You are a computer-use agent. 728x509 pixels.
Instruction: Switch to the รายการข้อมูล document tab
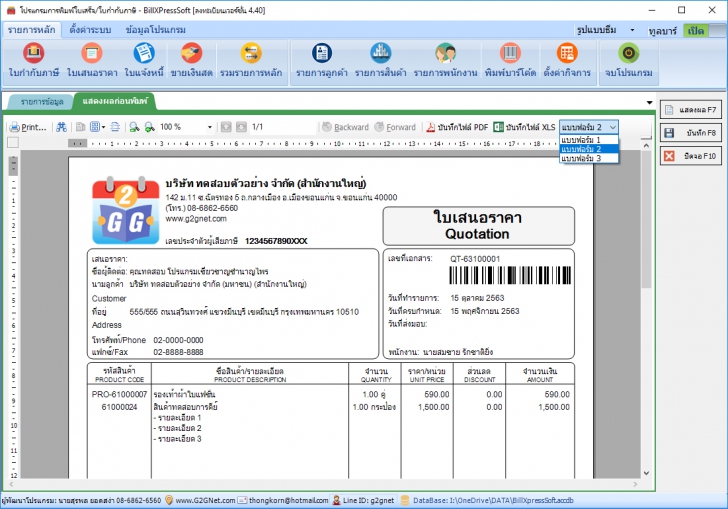pyautogui.click(x=42, y=102)
